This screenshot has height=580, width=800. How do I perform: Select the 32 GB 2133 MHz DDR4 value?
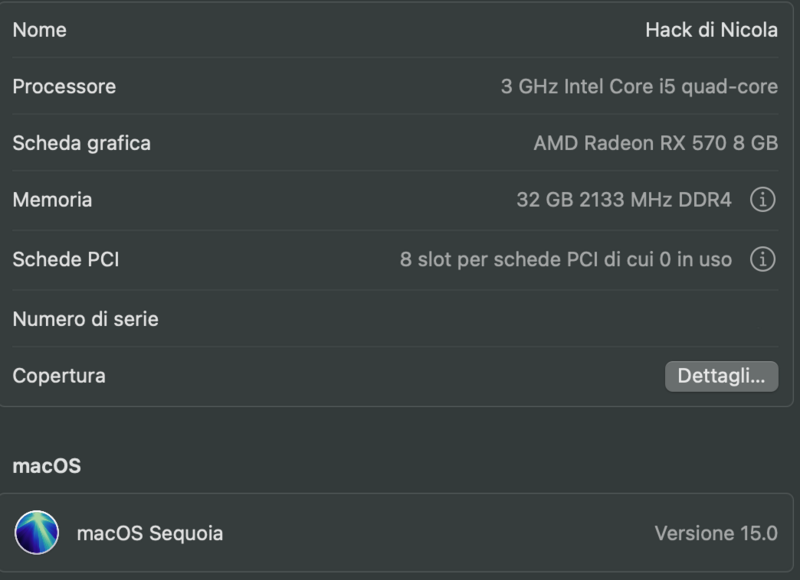pyautogui.click(x=624, y=200)
